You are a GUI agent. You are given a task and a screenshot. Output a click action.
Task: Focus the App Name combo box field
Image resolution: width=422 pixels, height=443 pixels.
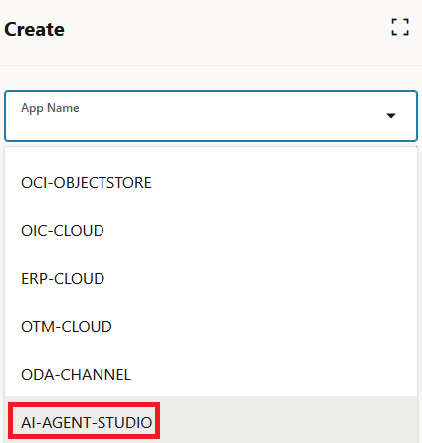211,116
